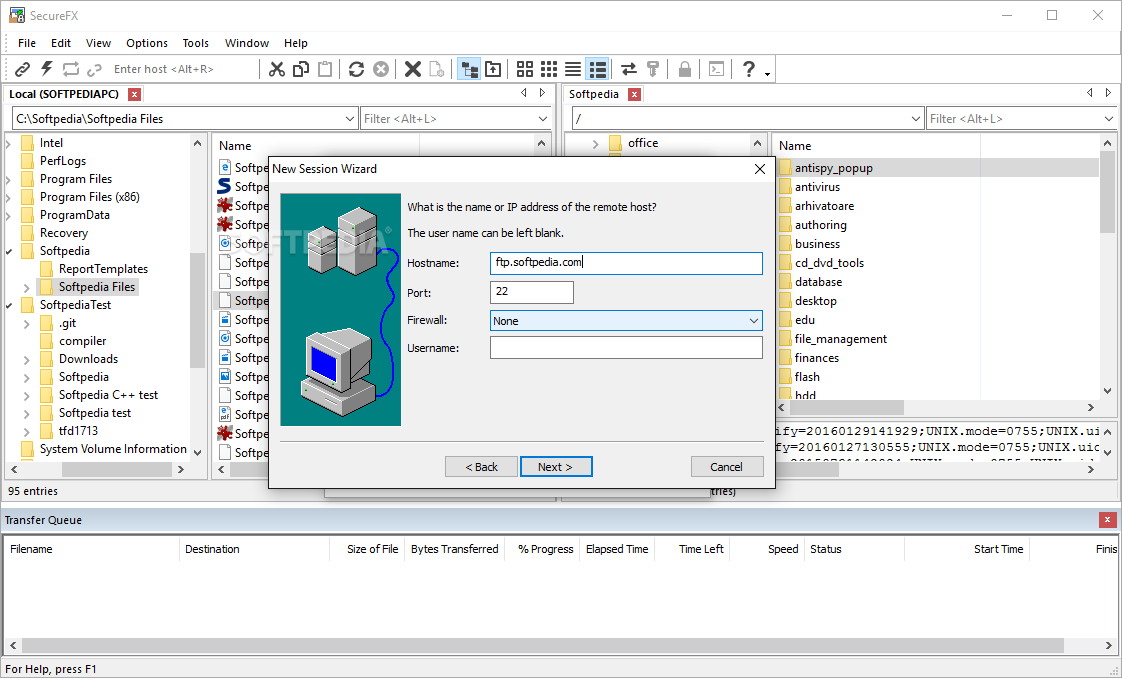Image resolution: width=1122 pixels, height=678 pixels.
Task: Open the Options menu
Action: 147,43
